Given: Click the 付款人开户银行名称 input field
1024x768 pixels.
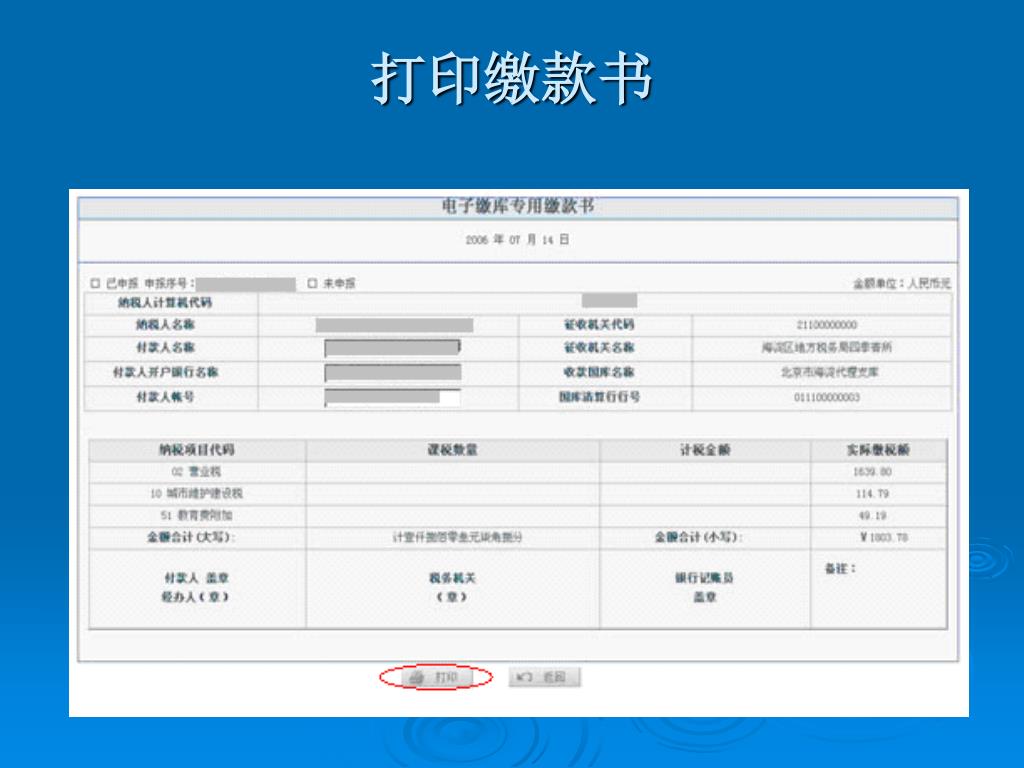Looking at the screenshot, I should tap(392, 372).
